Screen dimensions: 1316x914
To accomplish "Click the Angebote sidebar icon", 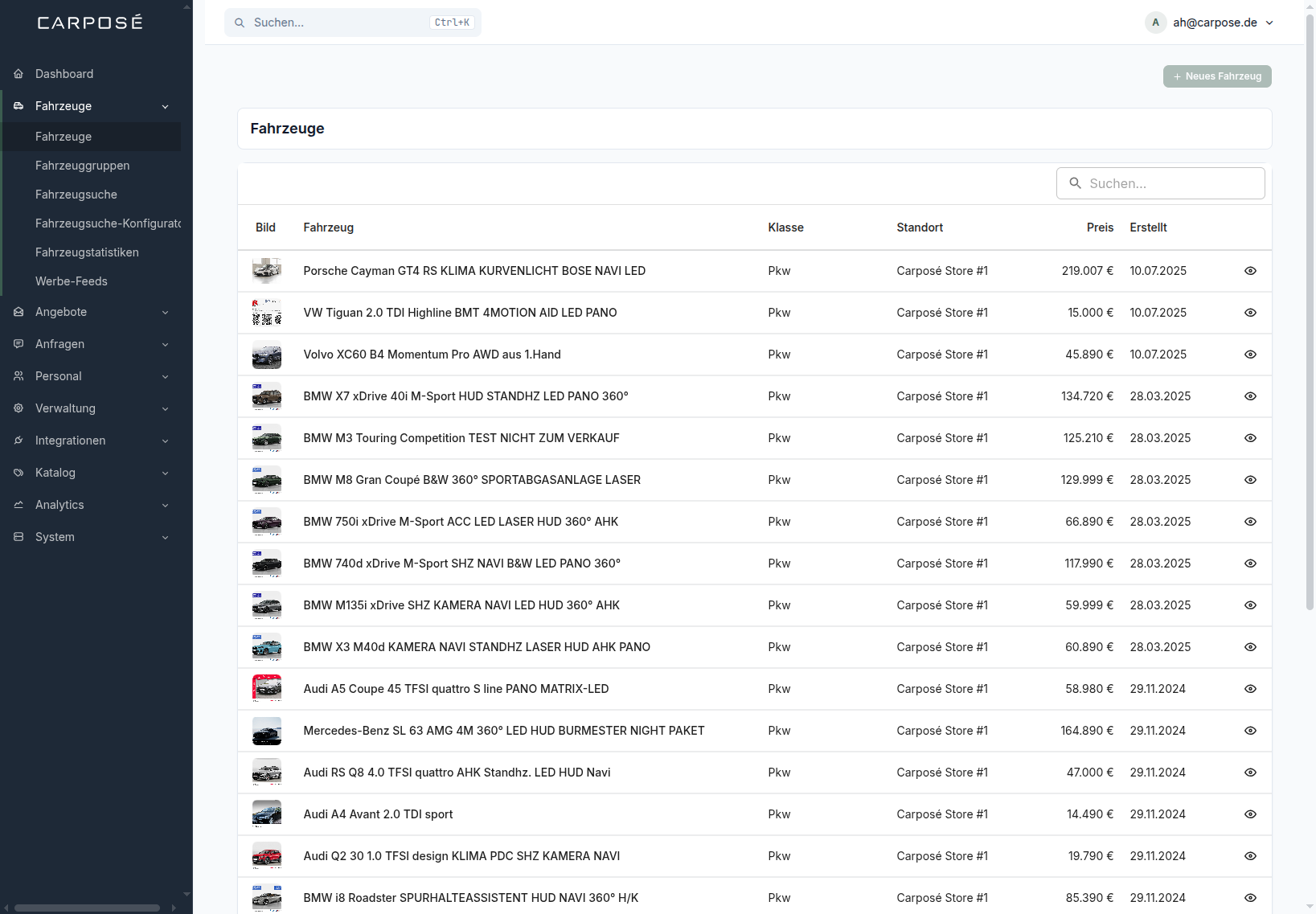I will pos(18,312).
